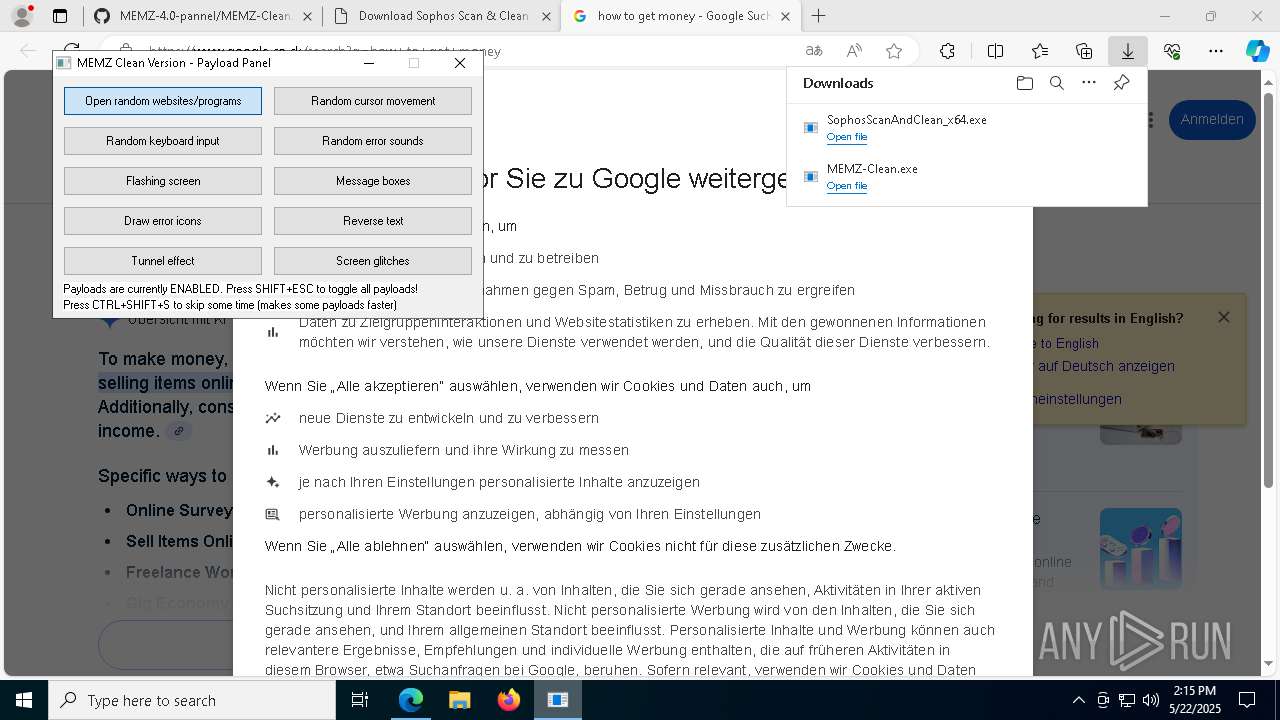Select MEMZ panel taskbar icon
1280x720 pixels.
pos(557,700)
